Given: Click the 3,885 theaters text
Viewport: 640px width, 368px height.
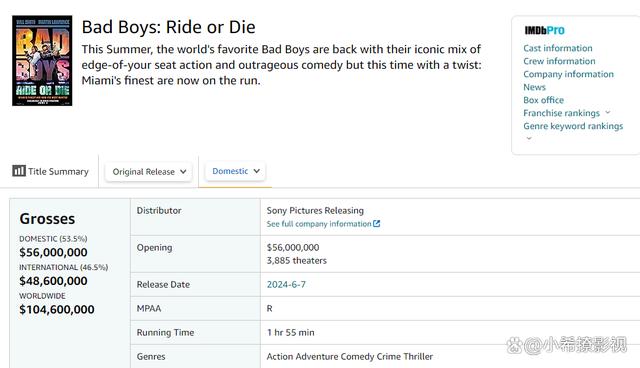Looking at the screenshot, I should [297, 261].
